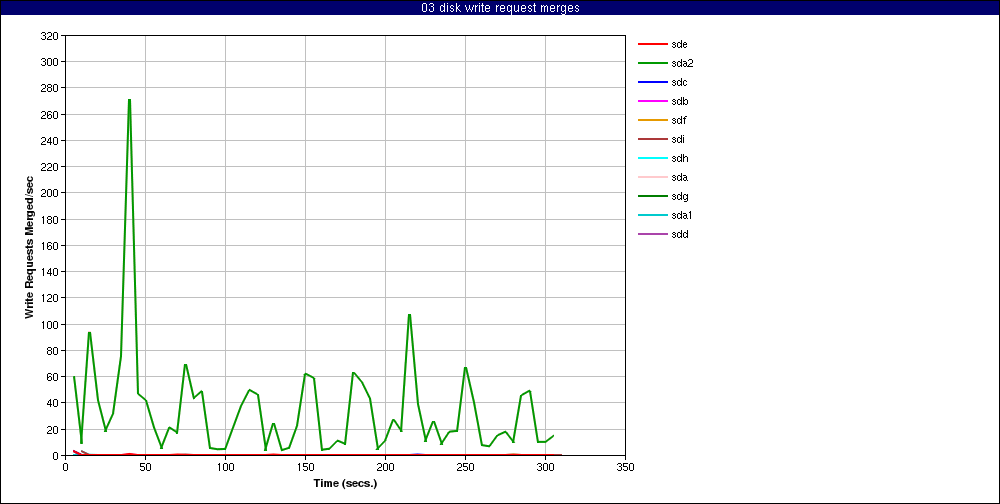Click the blue sdc legend line swatch

[652, 82]
